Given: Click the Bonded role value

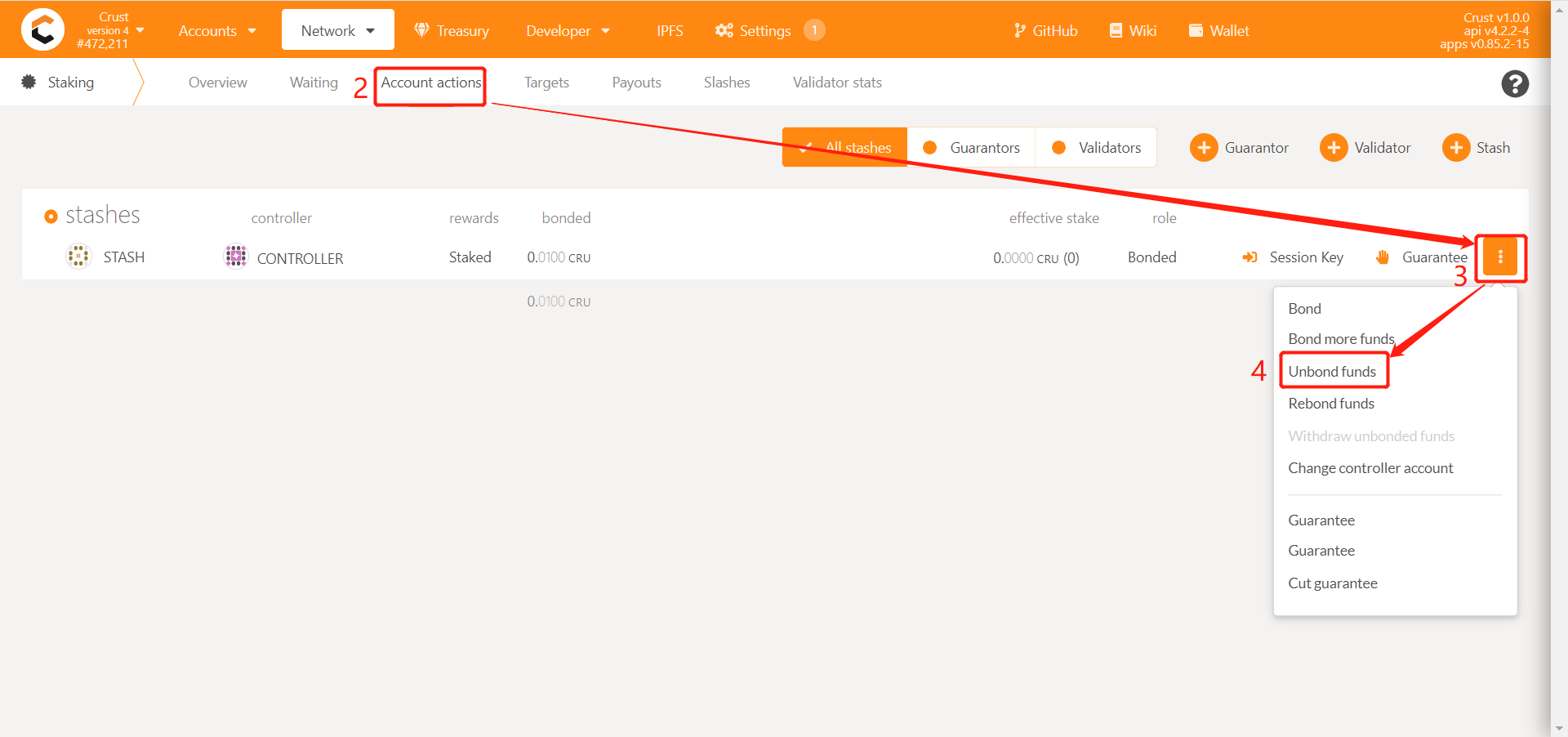Looking at the screenshot, I should [1151, 257].
